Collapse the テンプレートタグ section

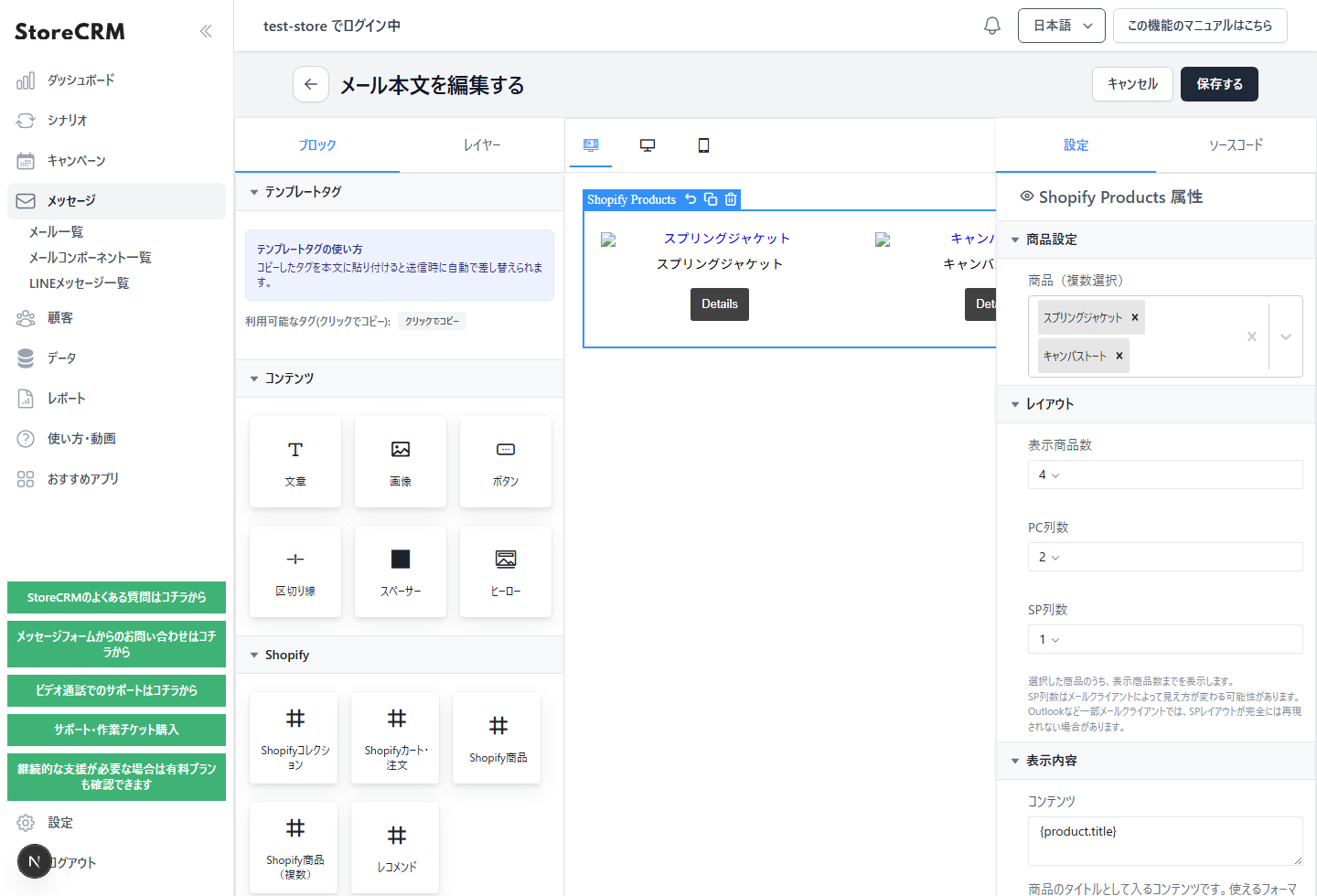coord(400,192)
